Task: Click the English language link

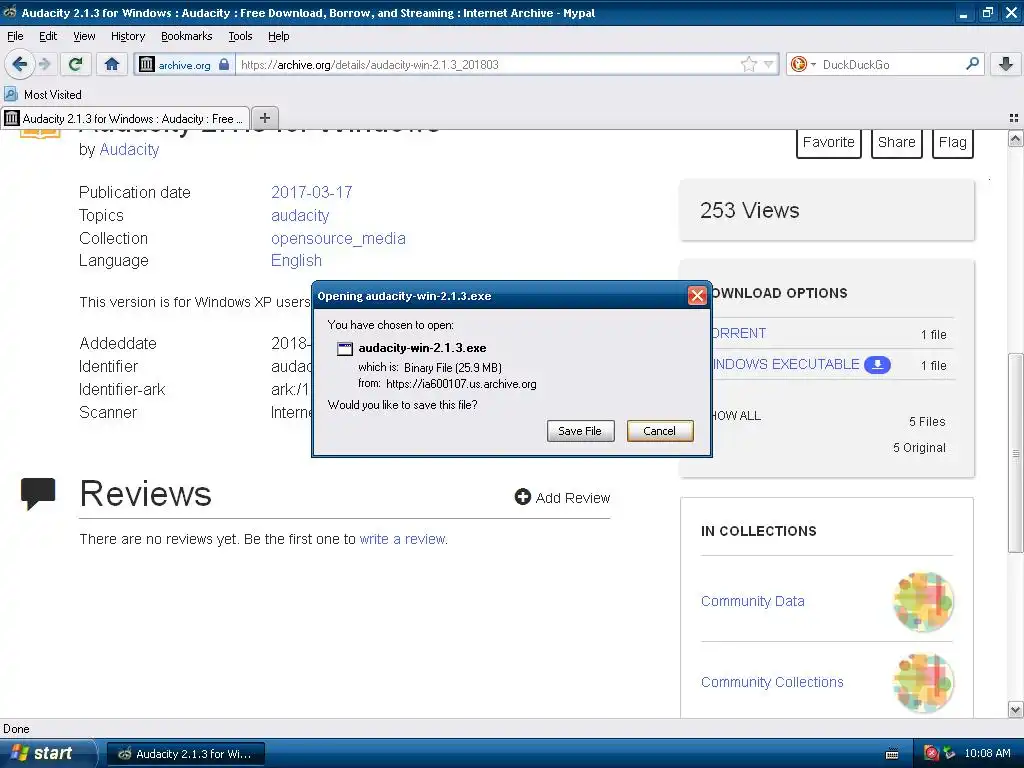Action: tap(296, 261)
